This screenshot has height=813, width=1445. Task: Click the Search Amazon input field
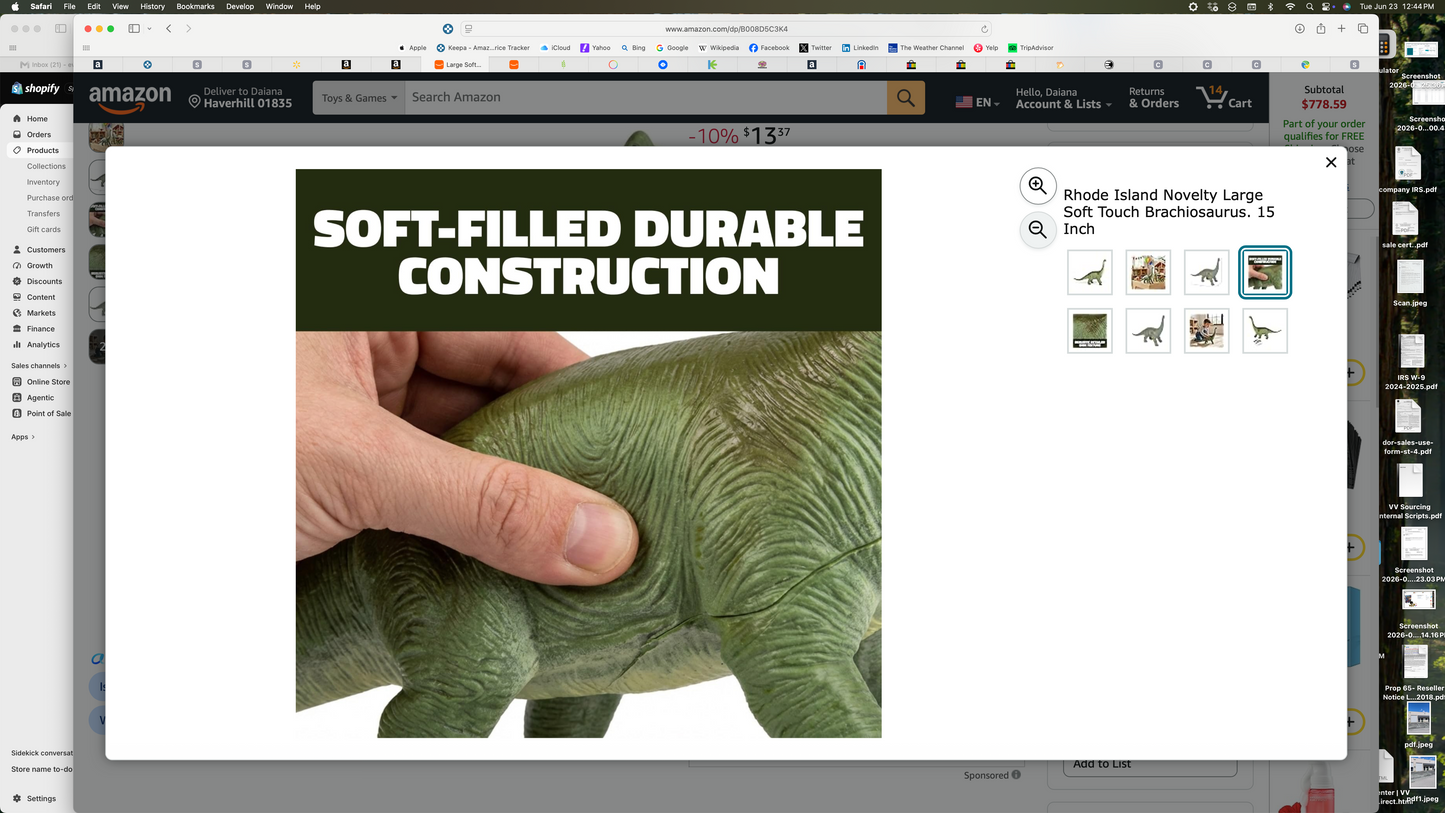[645, 98]
